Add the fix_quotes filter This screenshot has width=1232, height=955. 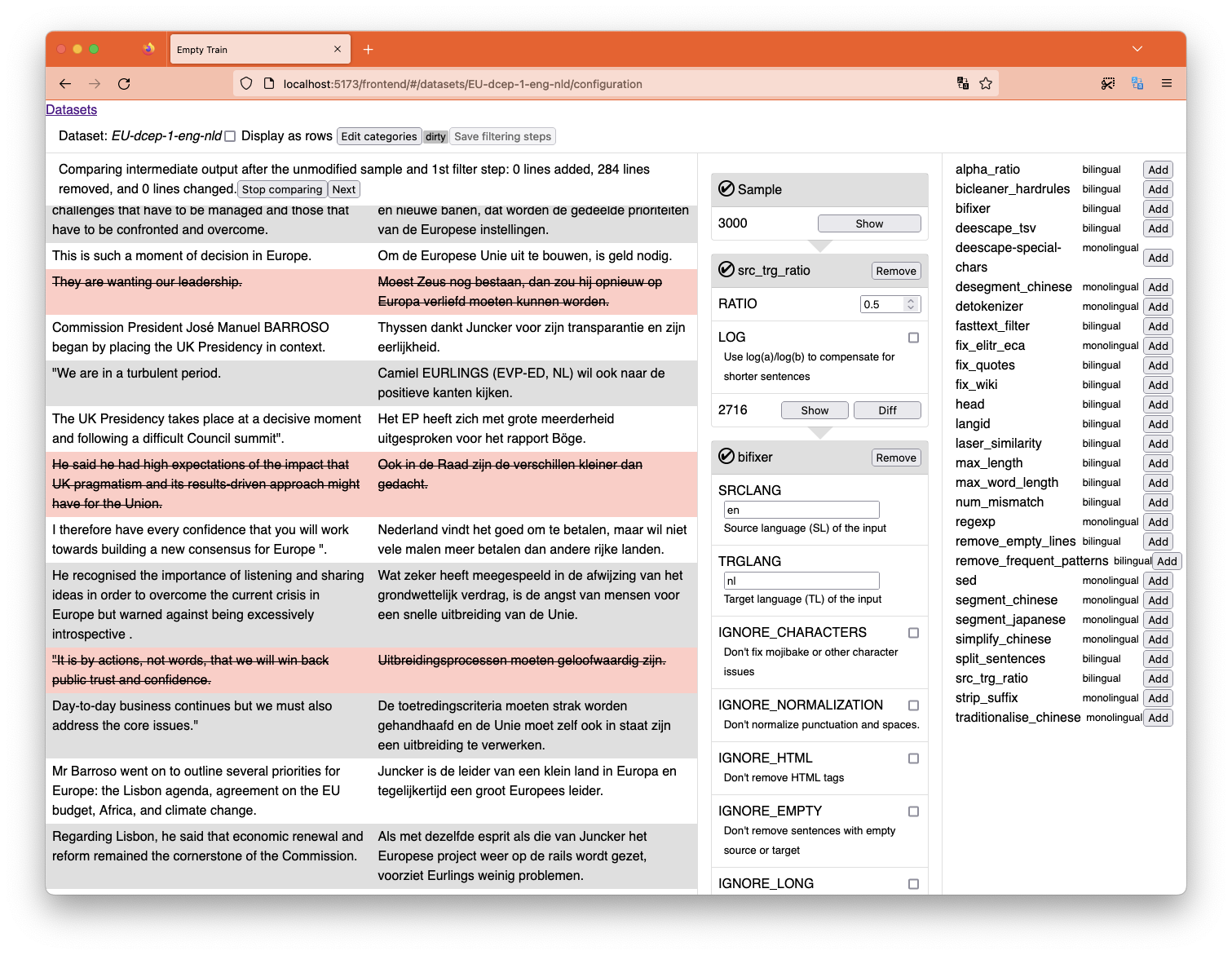click(x=1158, y=365)
